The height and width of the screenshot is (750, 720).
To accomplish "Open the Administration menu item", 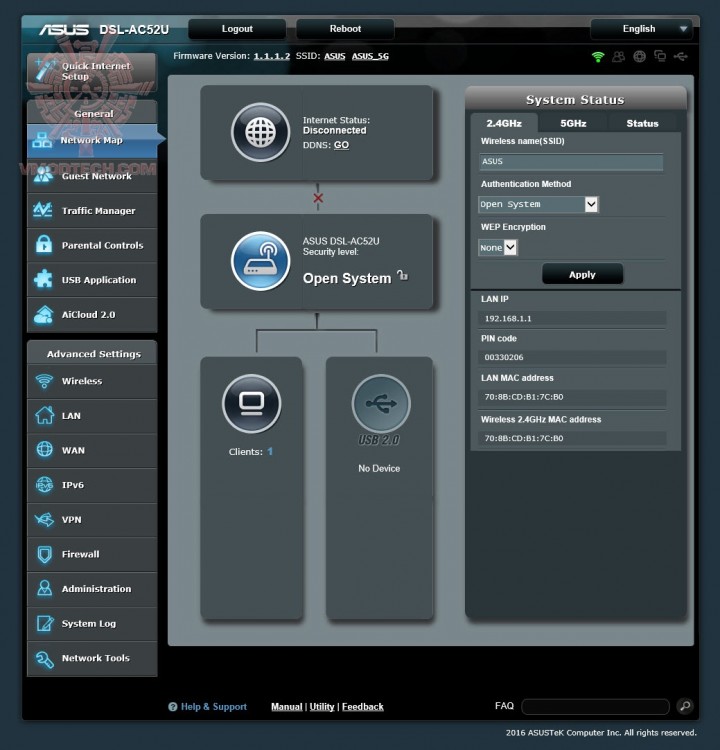I will click(92, 589).
